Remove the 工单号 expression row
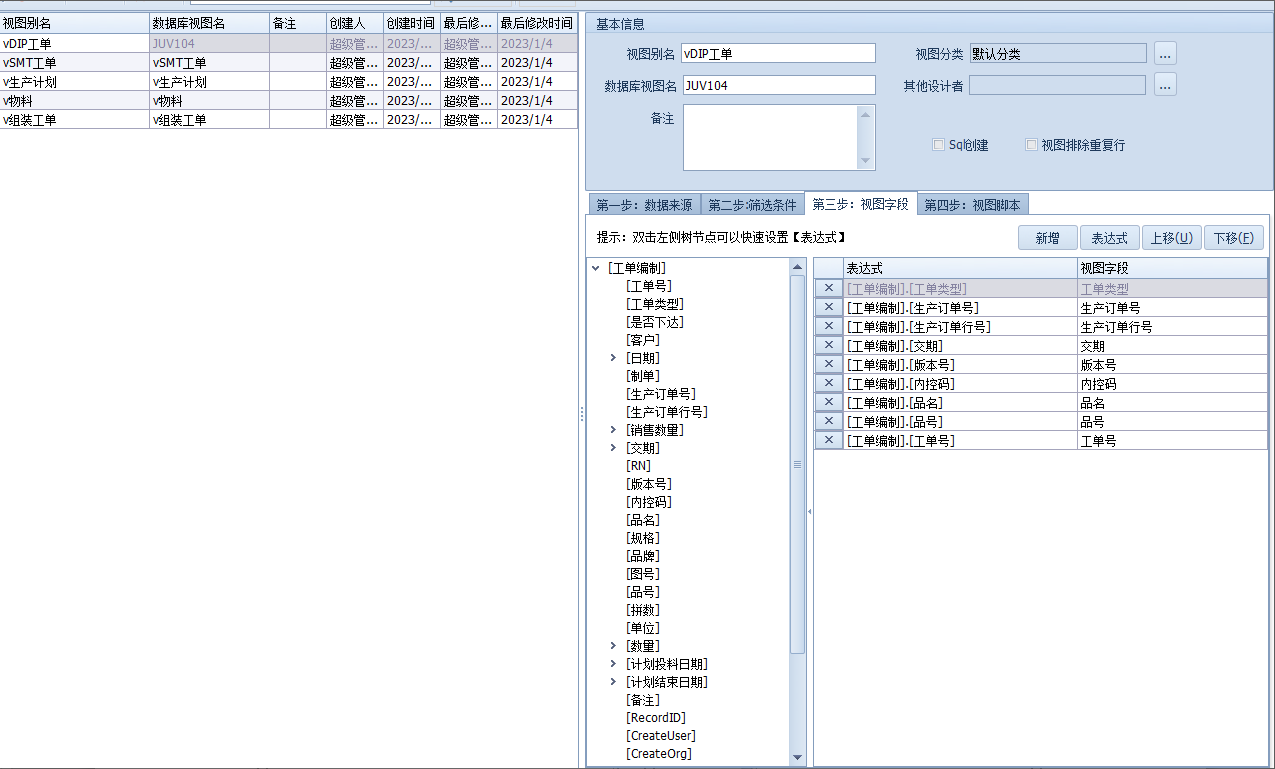This screenshot has height=769, width=1275. click(x=828, y=441)
